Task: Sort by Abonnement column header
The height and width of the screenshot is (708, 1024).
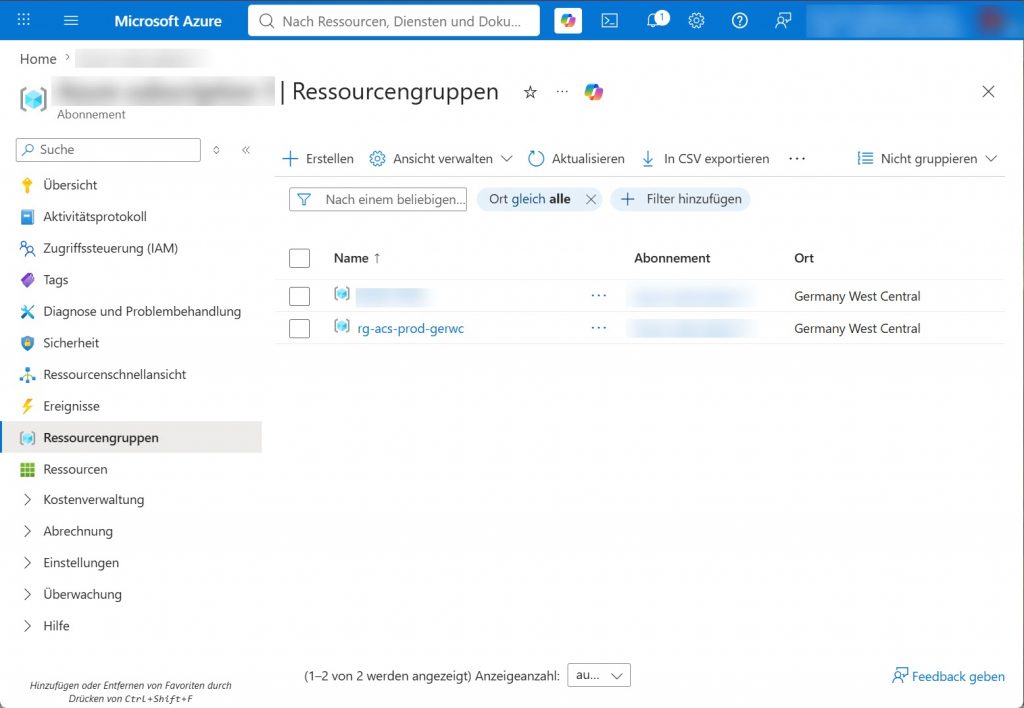Action: click(672, 258)
